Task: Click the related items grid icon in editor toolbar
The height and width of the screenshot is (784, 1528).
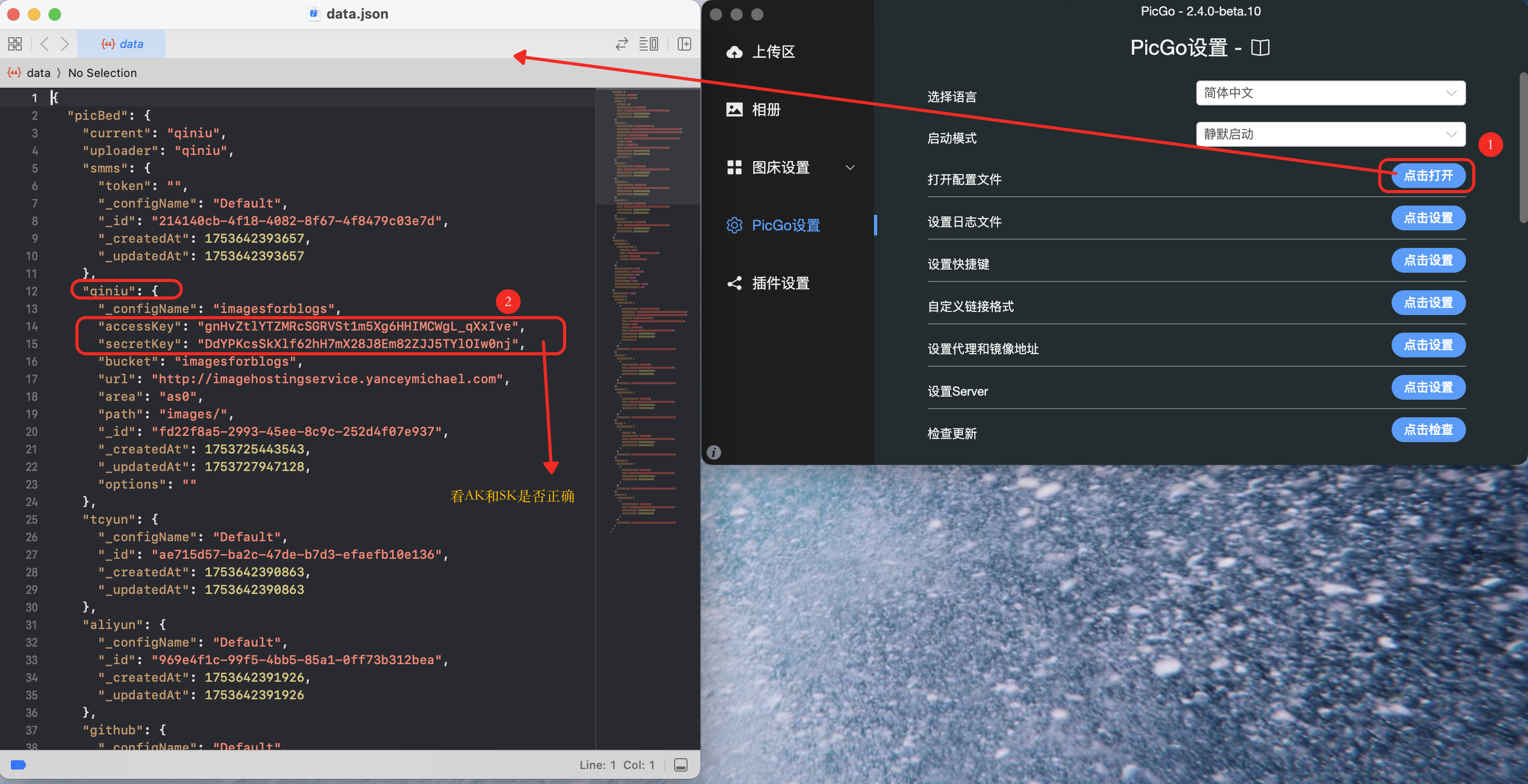Action: [15, 44]
